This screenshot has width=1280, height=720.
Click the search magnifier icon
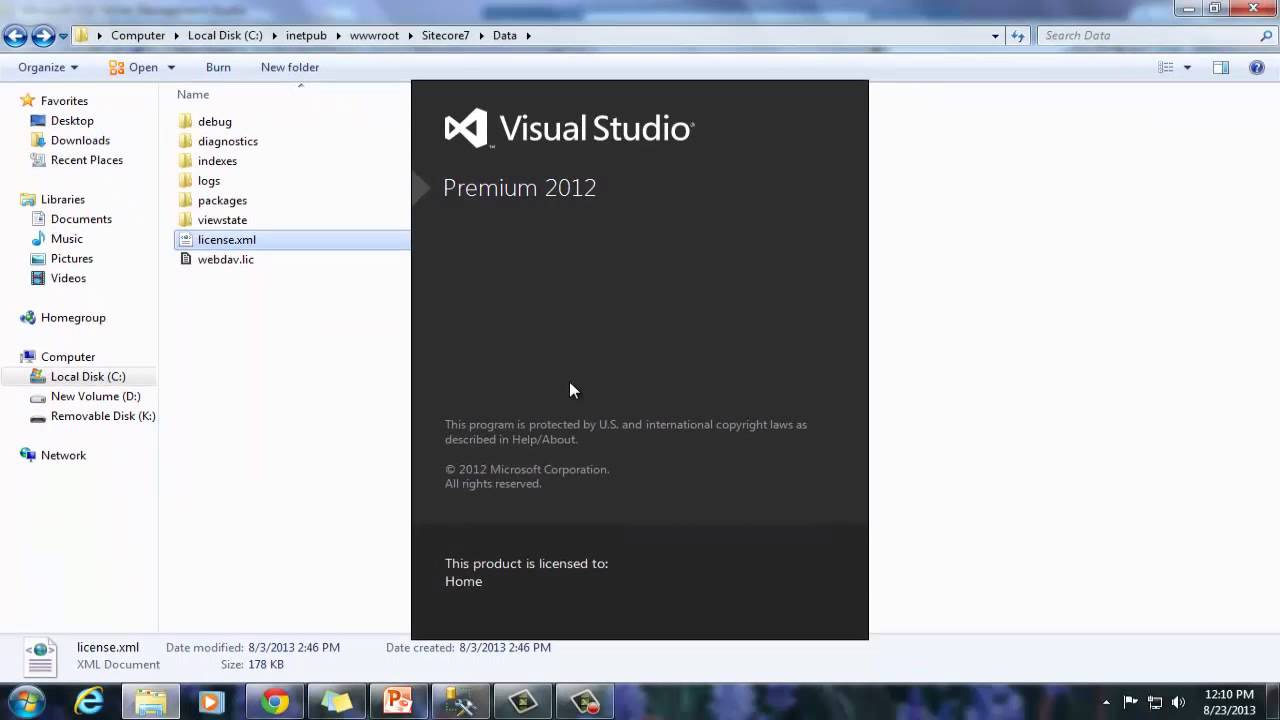pyautogui.click(x=1266, y=36)
